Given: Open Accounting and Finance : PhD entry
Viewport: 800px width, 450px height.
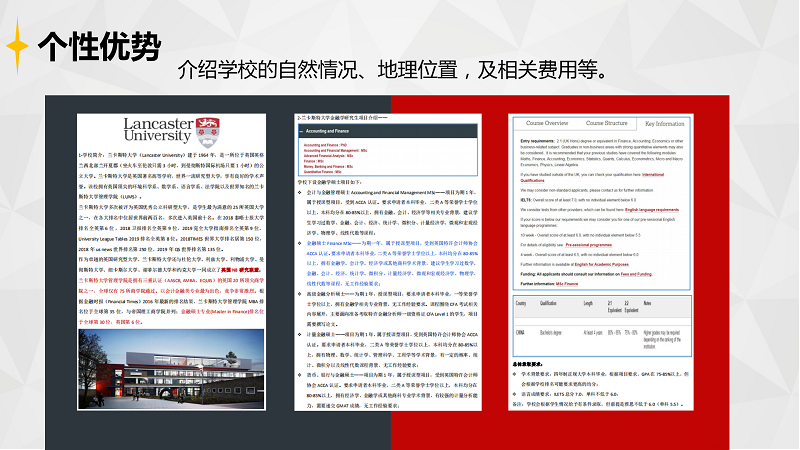Looking at the screenshot, I should click(325, 145).
